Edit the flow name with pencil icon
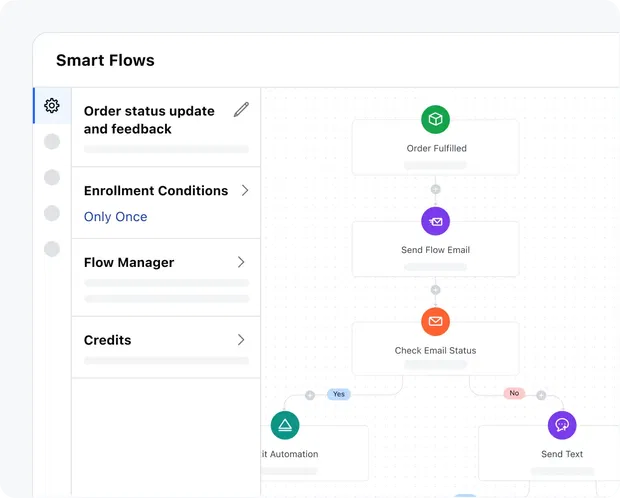Image resolution: width=620 pixels, height=498 pixels. 241,110
